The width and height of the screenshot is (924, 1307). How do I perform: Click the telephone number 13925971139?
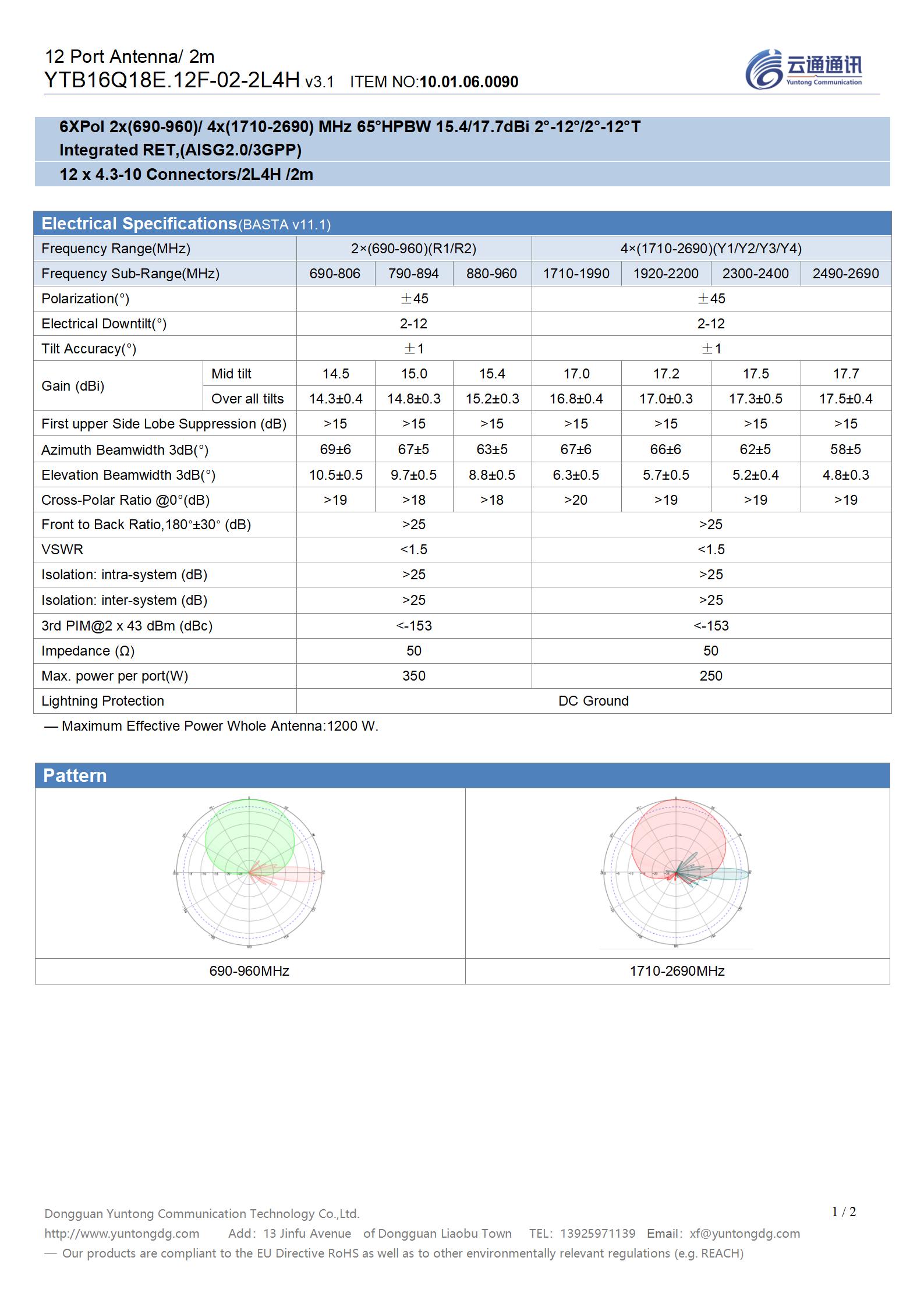coord(597,1233)
